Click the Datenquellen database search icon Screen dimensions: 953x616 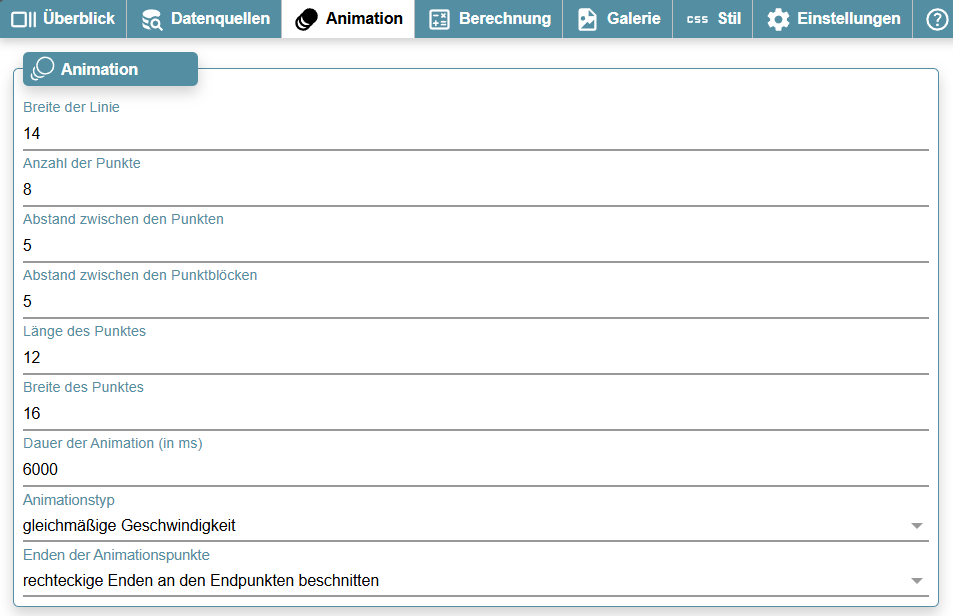pyautogui.click(x=152, y=19)
